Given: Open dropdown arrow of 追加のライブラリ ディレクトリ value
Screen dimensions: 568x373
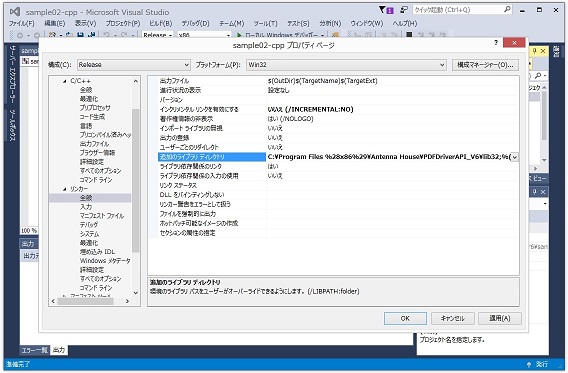Looking at the screenshot, I should [514, 157].
